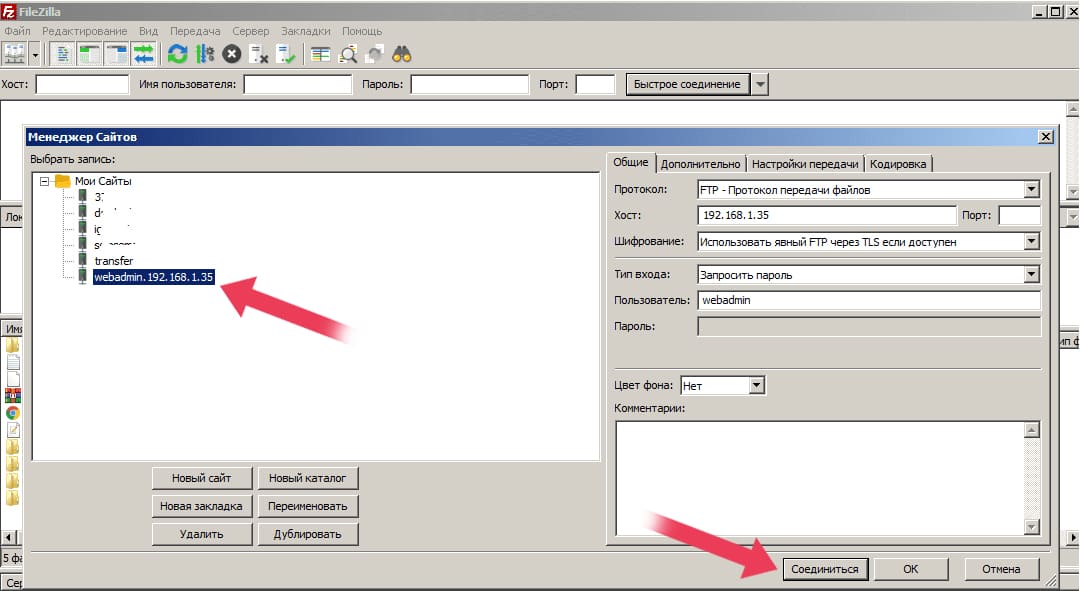
Task: Click the comments area scrollbar up arrow
Action: coord(1031,431)
